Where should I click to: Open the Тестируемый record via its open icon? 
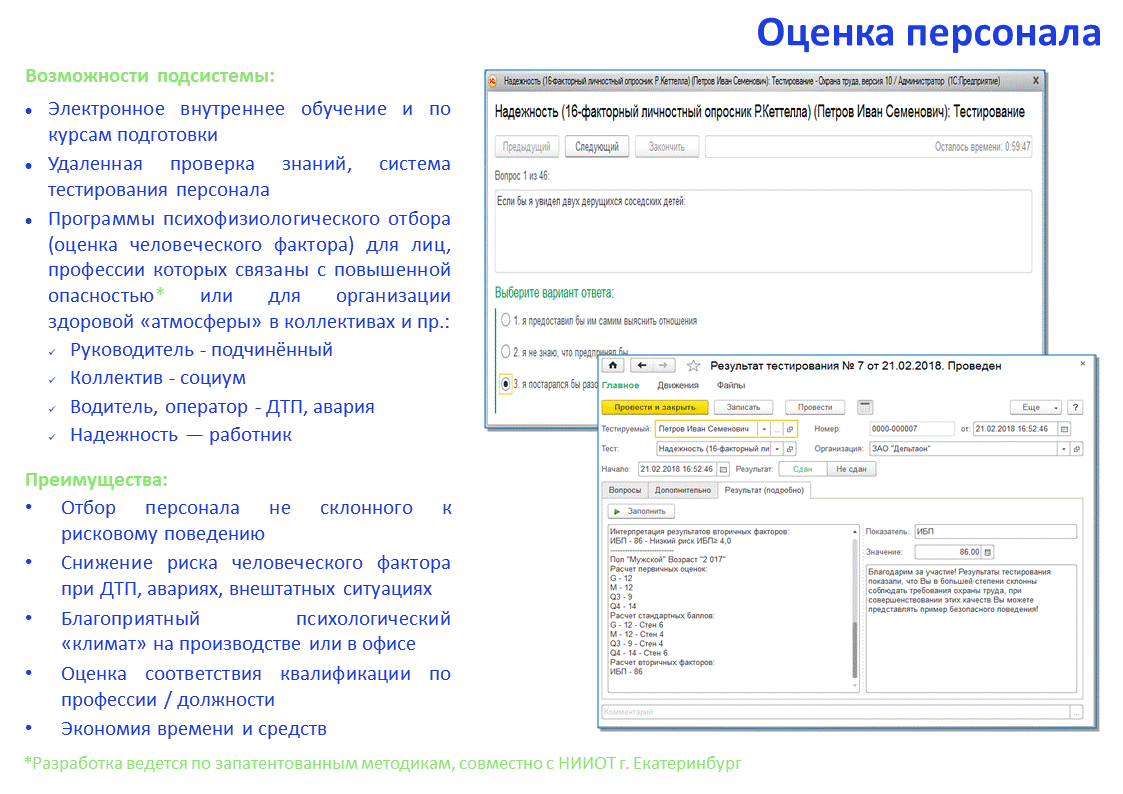click(790, 429)
